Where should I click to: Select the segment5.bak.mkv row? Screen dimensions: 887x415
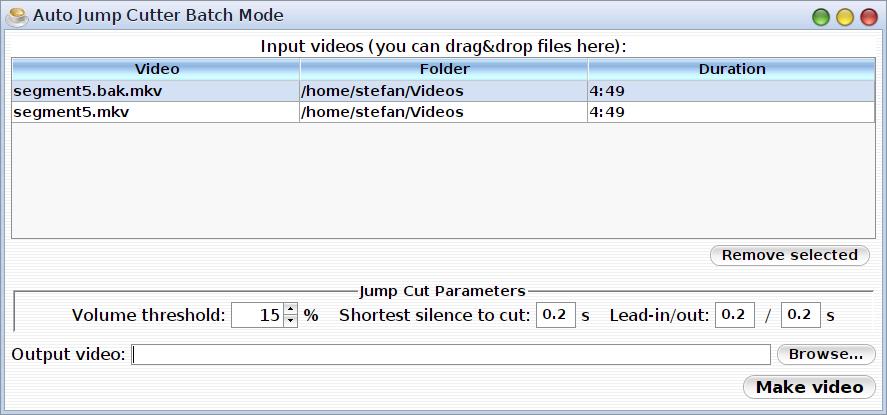pyautogui.click(x=156, y=91)
